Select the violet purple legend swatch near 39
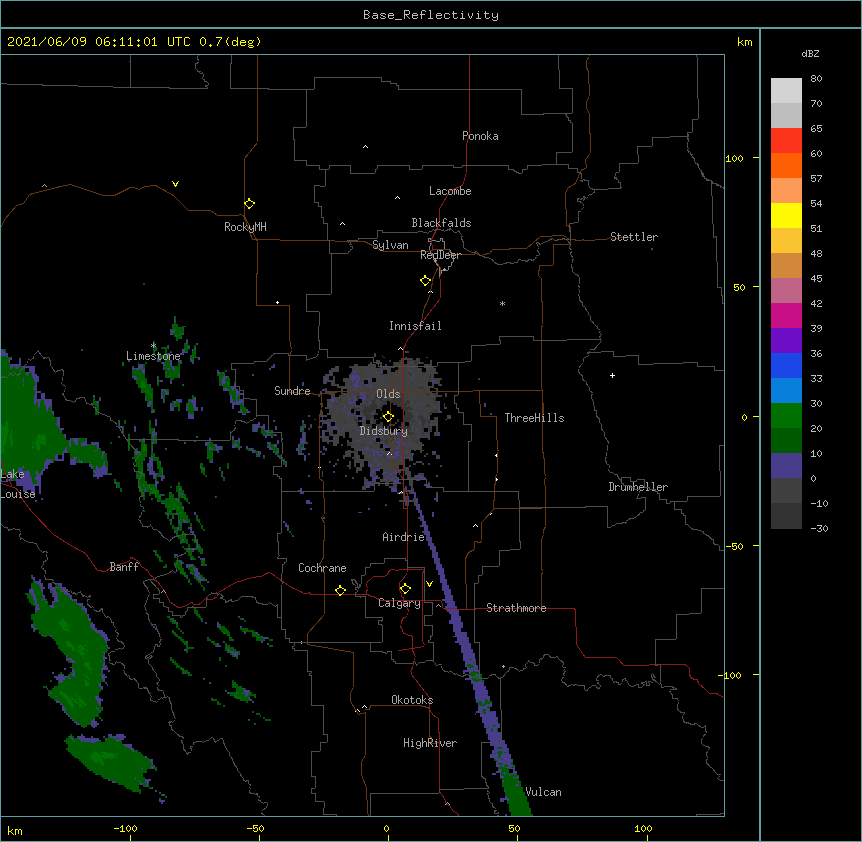Screen dimensions: 862x842 [786, 341]
